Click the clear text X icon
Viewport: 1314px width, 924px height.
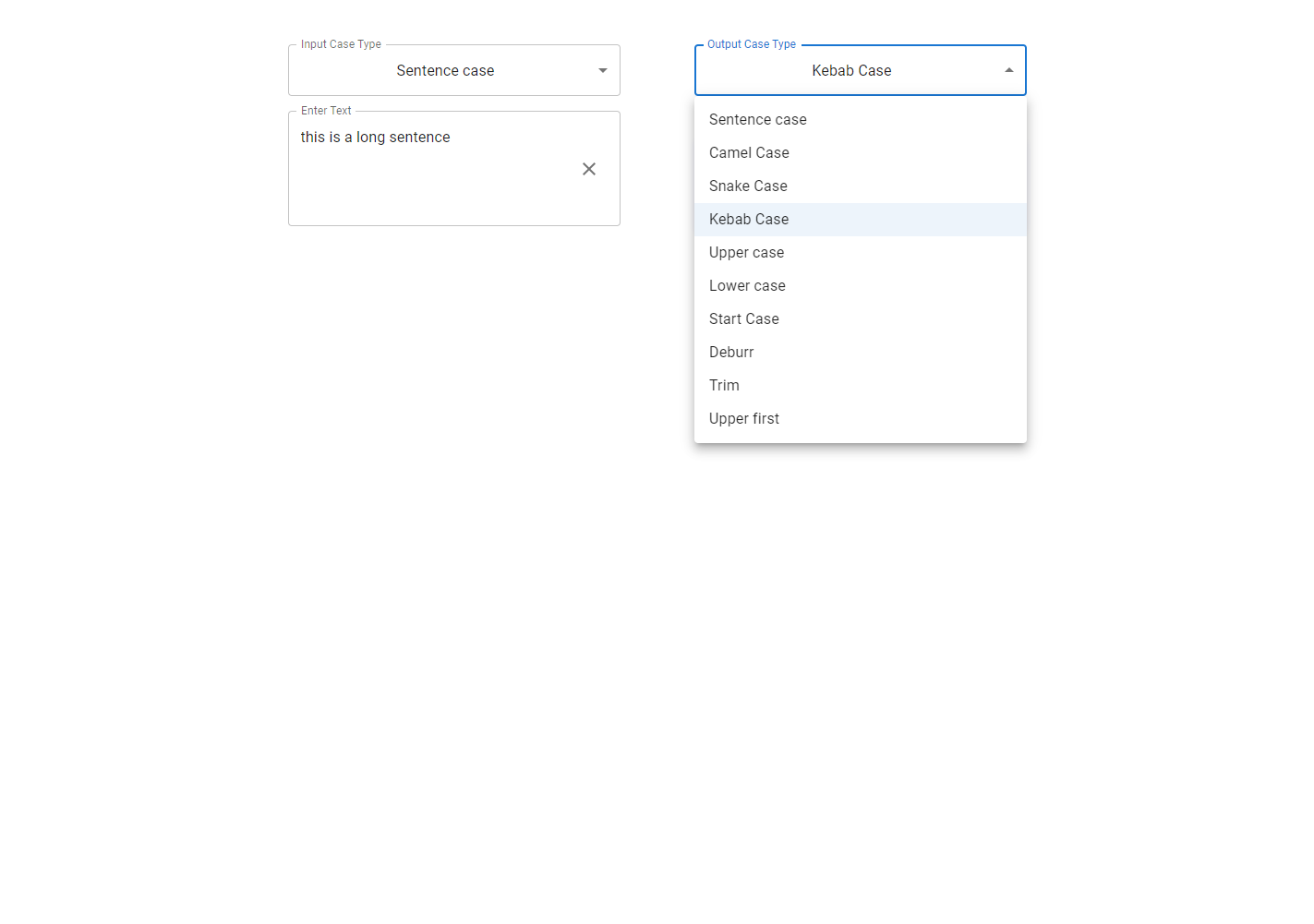pyautogui.click(x=589, y=169)
